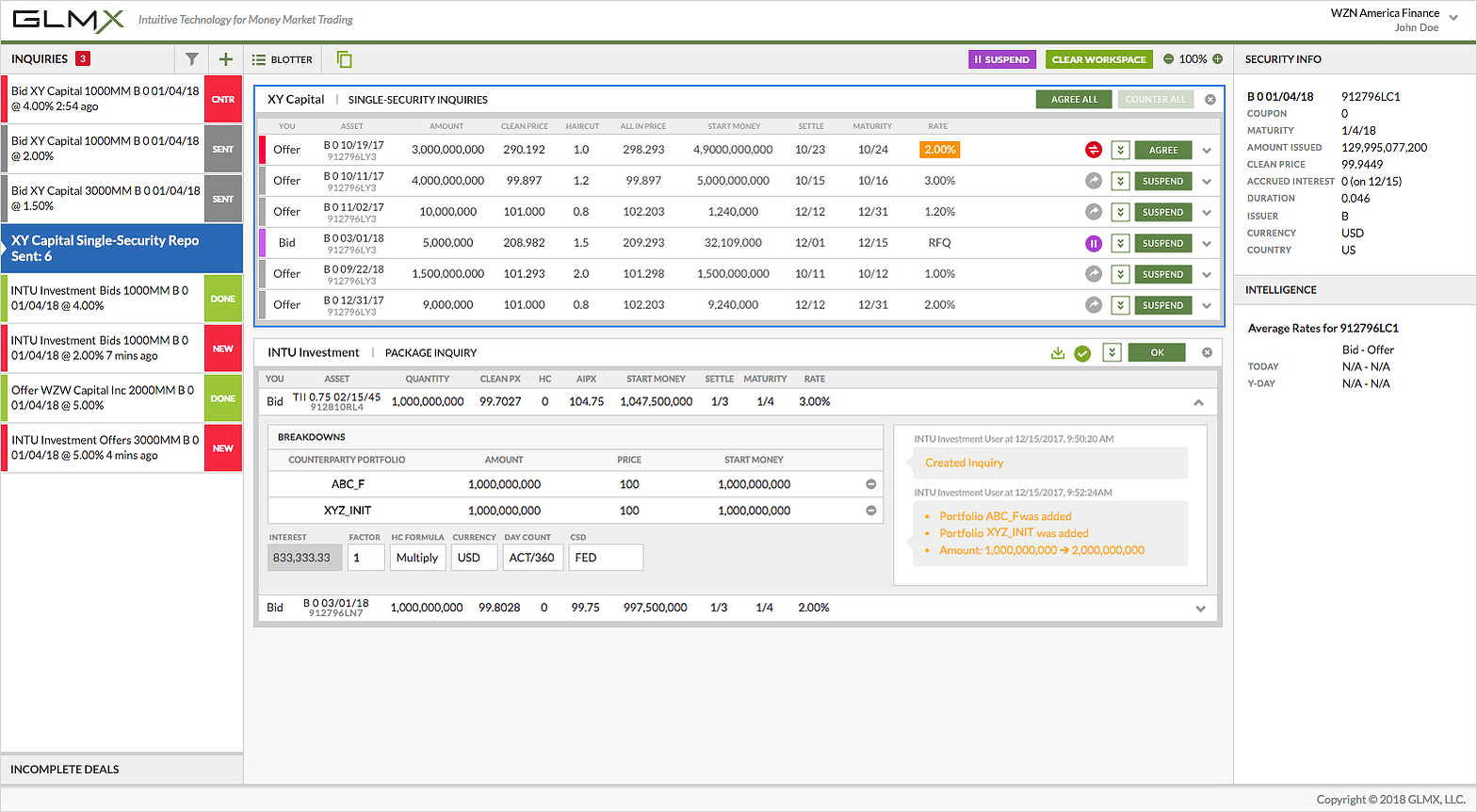This screenshot has height=812, width=1477.
Task: Select INTU Investment Bids 1000MM @ 4.00% inquiry
Action: [122, 299]
